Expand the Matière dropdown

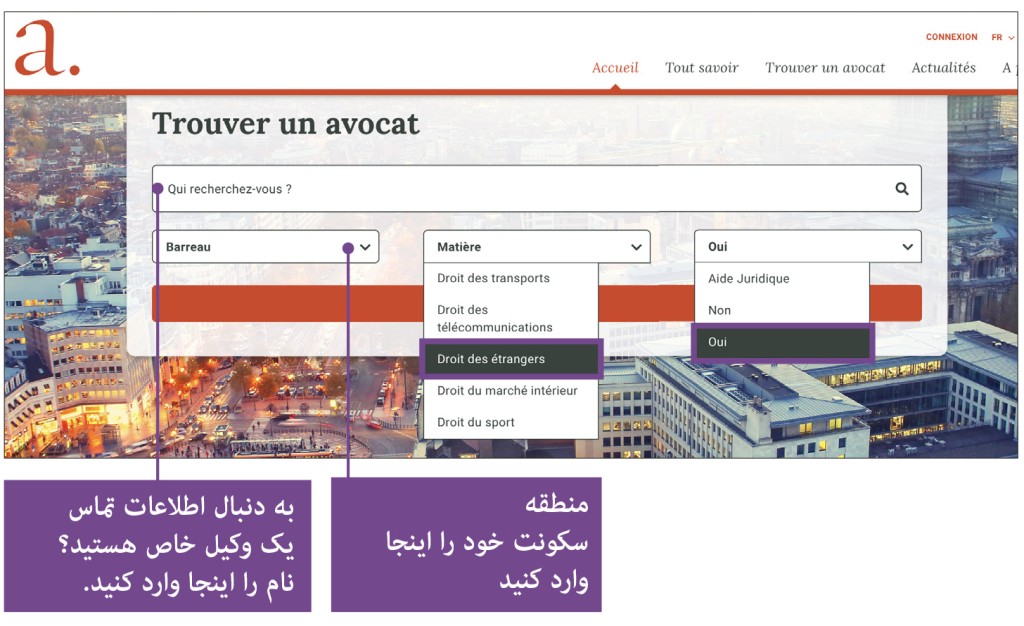tap(536, 245)
